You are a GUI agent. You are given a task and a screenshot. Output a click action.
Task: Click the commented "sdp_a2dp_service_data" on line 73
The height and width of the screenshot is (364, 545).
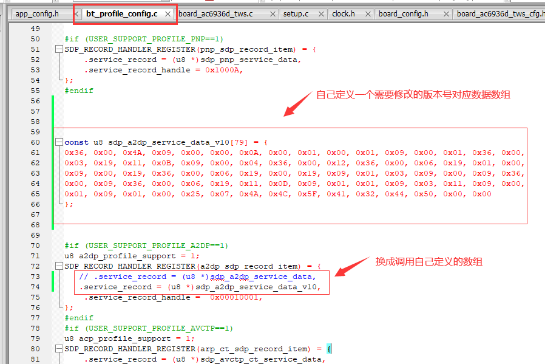pos(261,277)
